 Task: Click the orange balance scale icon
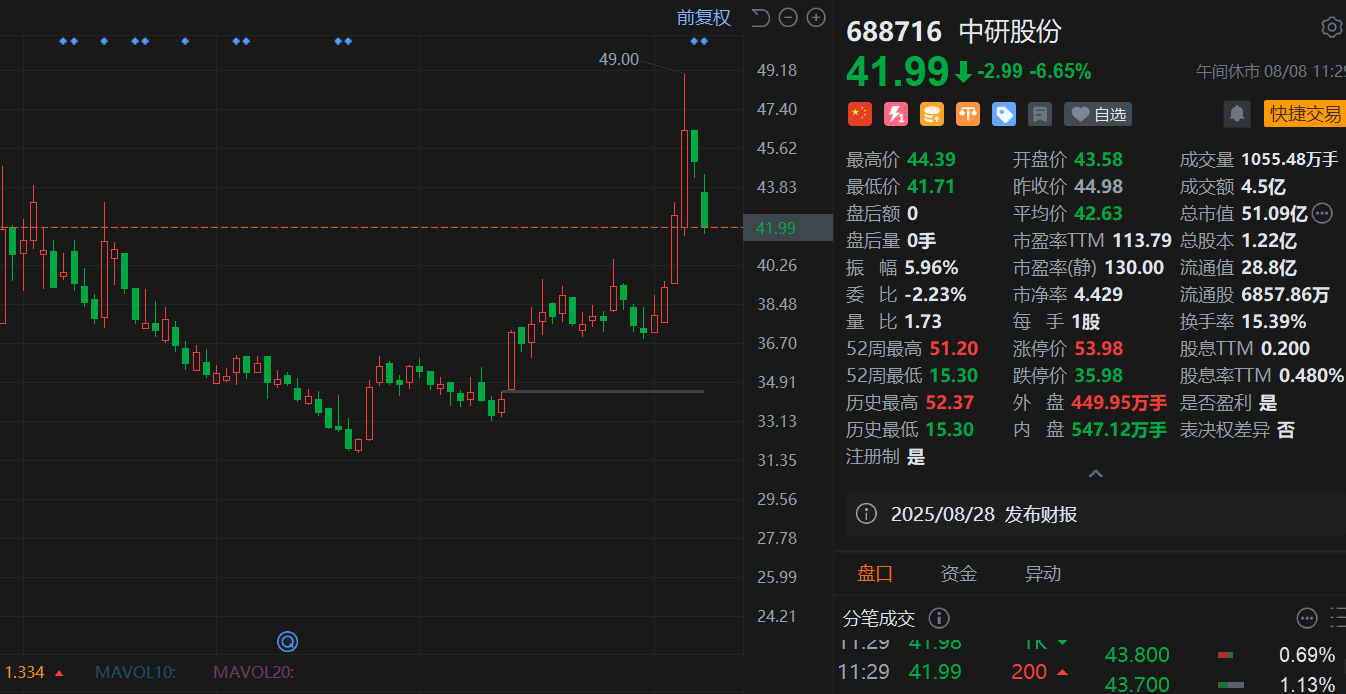coord(967,114)
